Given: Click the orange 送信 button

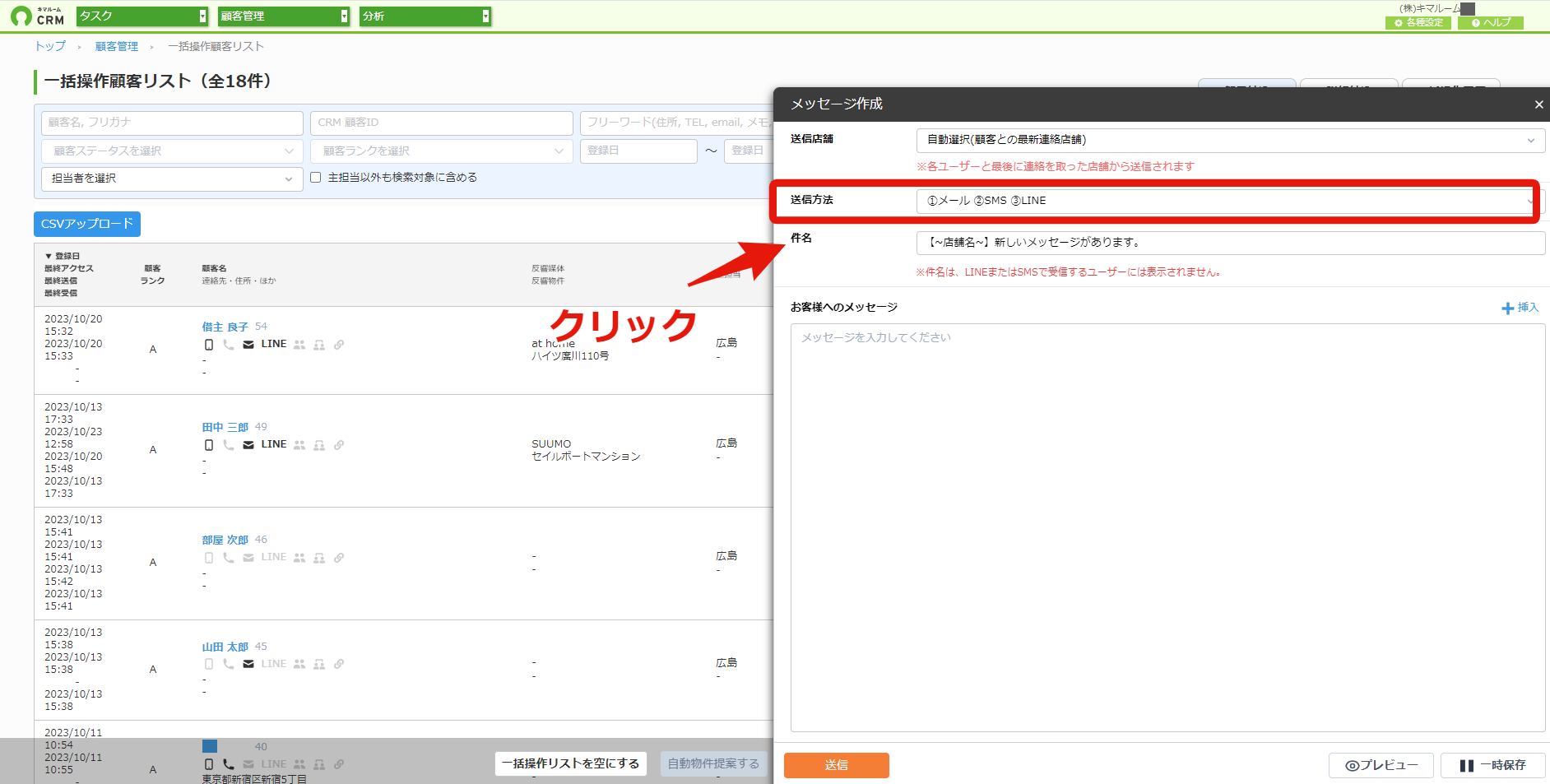Looking at the screenshot, I should (x=836, y=765).
